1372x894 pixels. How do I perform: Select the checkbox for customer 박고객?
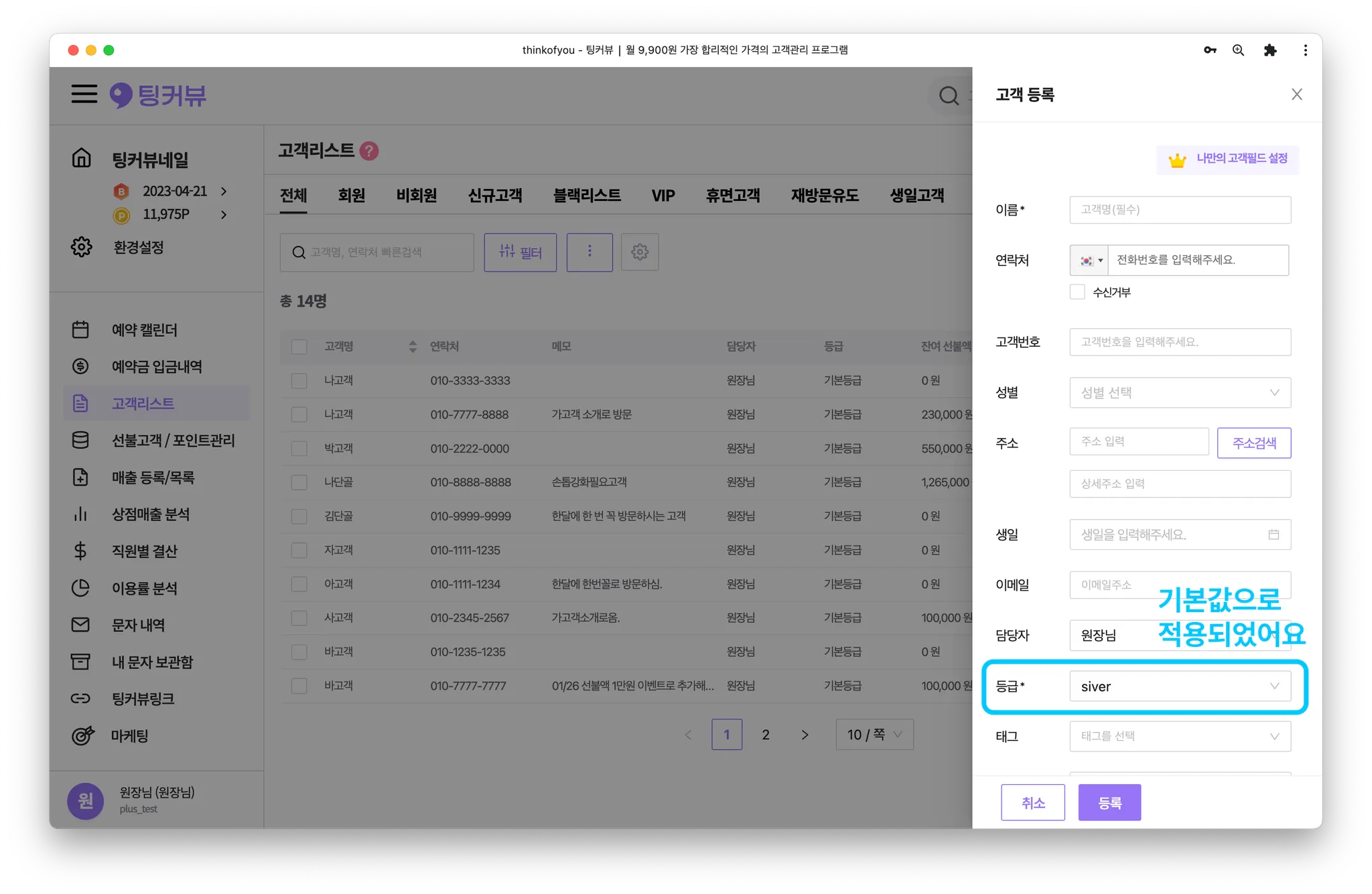(x=299, y=449)
